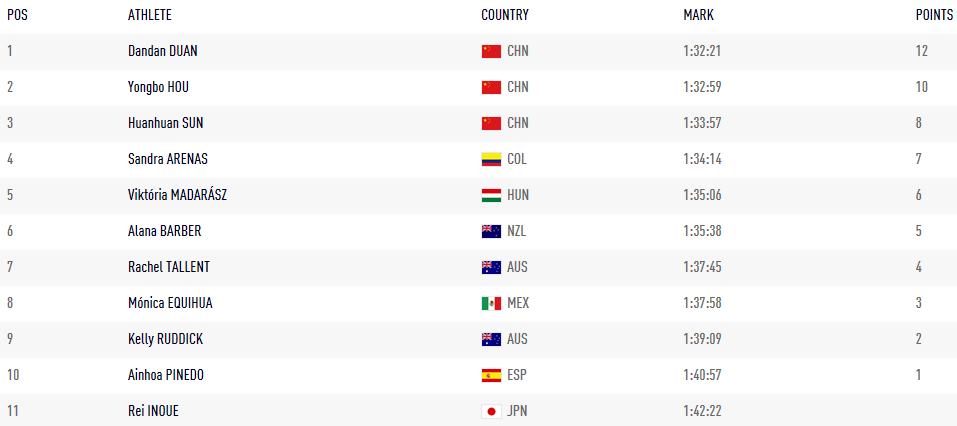This screenshot has height=426, width=957.
Task: Click the Japan flag icon
Action: click(491, 411)
